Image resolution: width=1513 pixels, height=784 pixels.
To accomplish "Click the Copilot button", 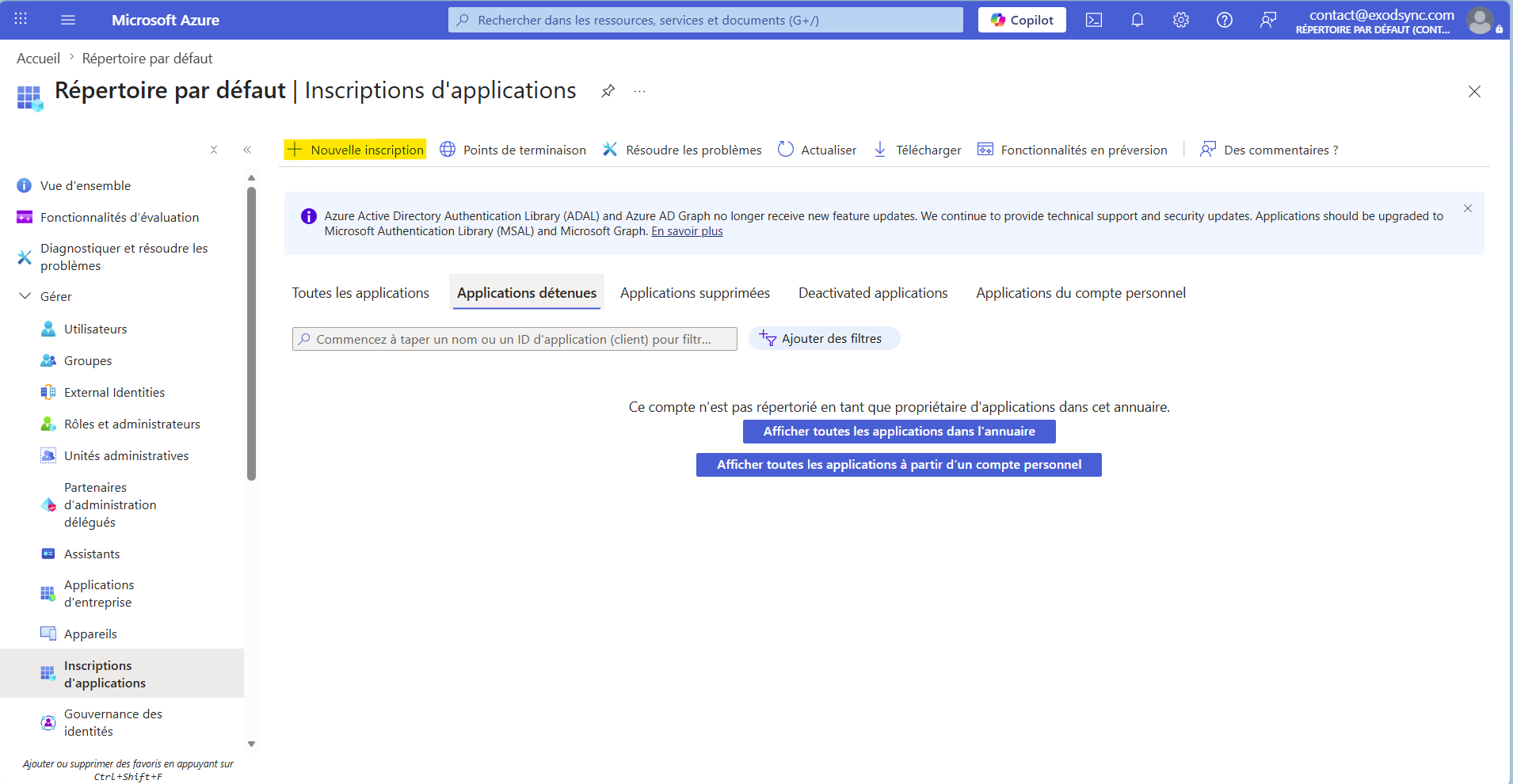I will coord(1022,20).
